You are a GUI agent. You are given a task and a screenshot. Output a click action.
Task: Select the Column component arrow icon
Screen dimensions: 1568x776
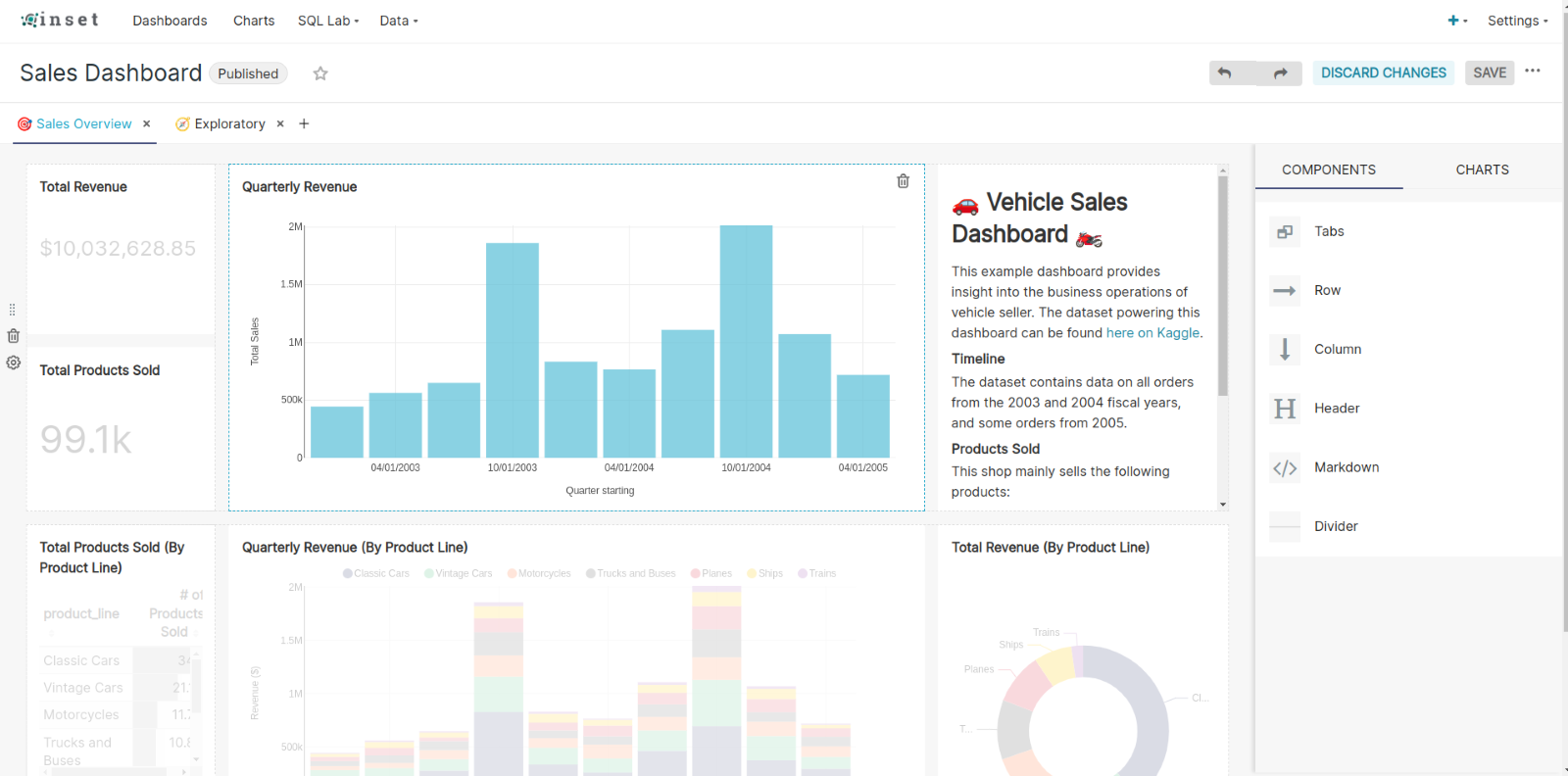tap(1285, 350)
